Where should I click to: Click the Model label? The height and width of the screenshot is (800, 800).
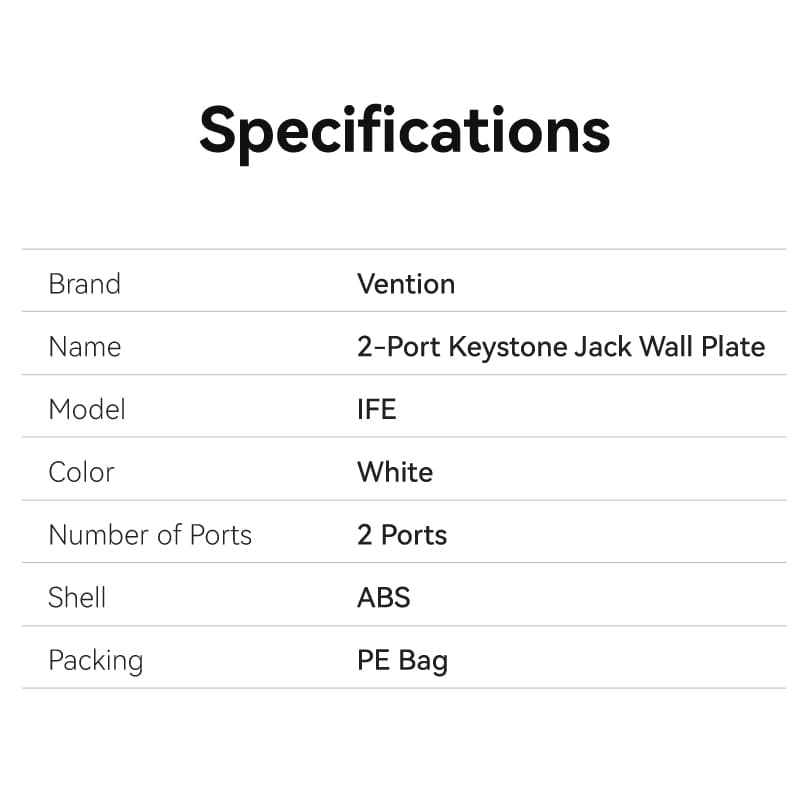pos(86,410)
